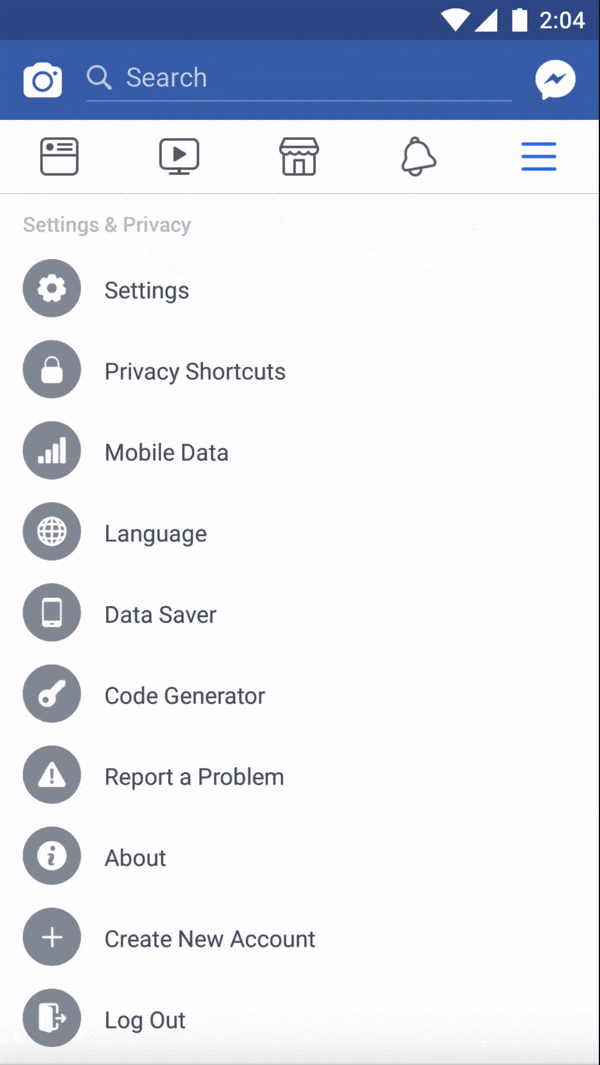This screenshot has height=1065, width=600.
Task: Tap the lock icon for Privacy Shortcuts
Action: pyautogui.click(x=52, y=371)
